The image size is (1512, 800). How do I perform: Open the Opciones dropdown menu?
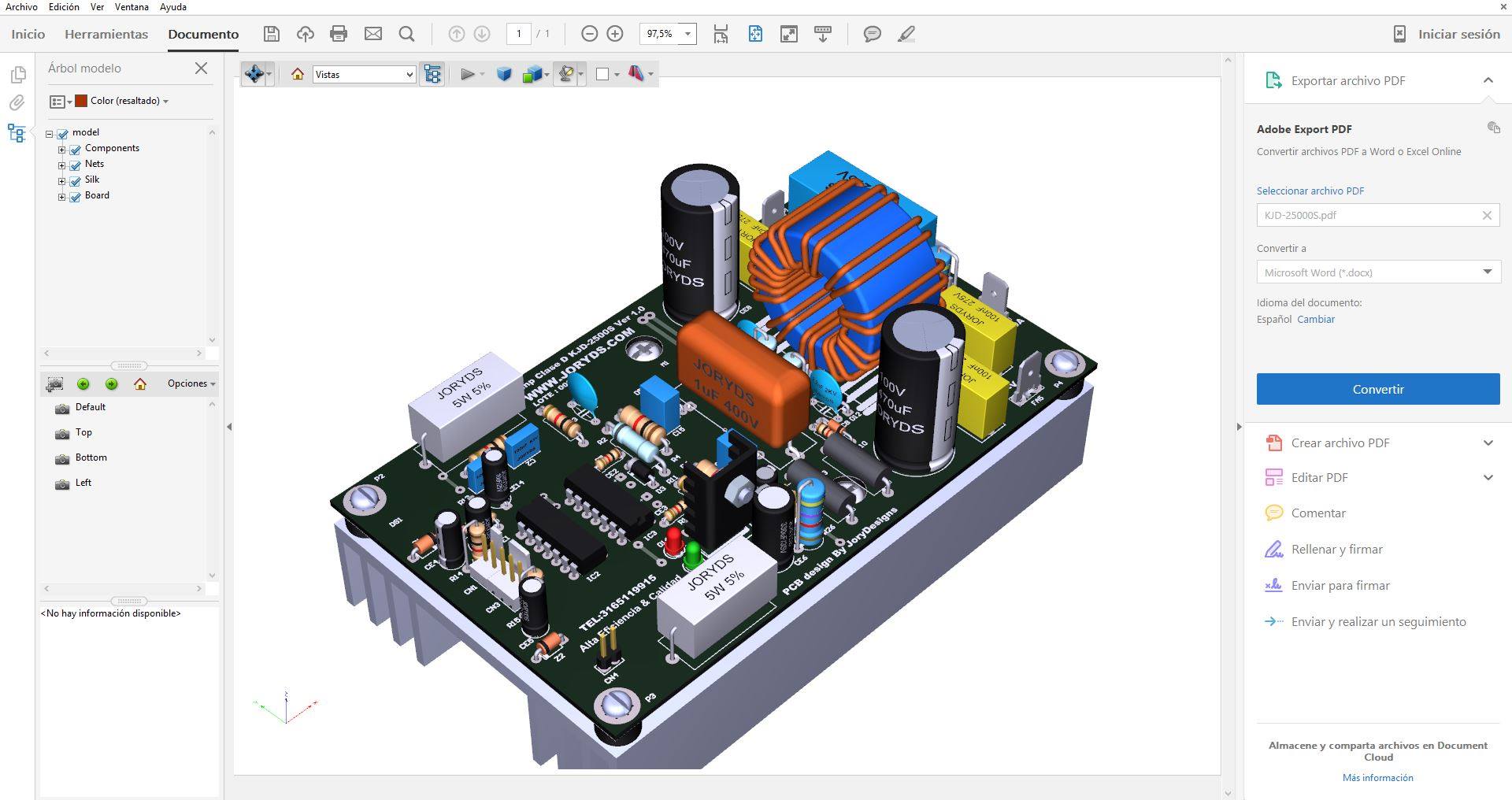[x=191, y=383]
